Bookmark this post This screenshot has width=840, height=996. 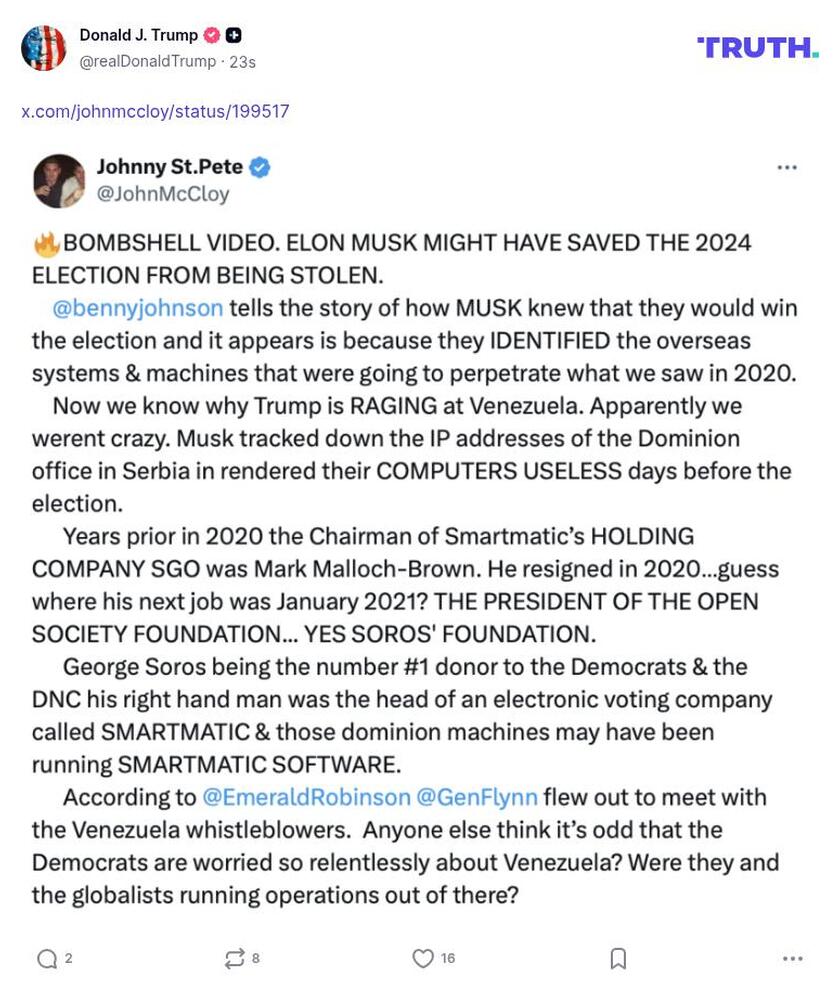(618, 959)
